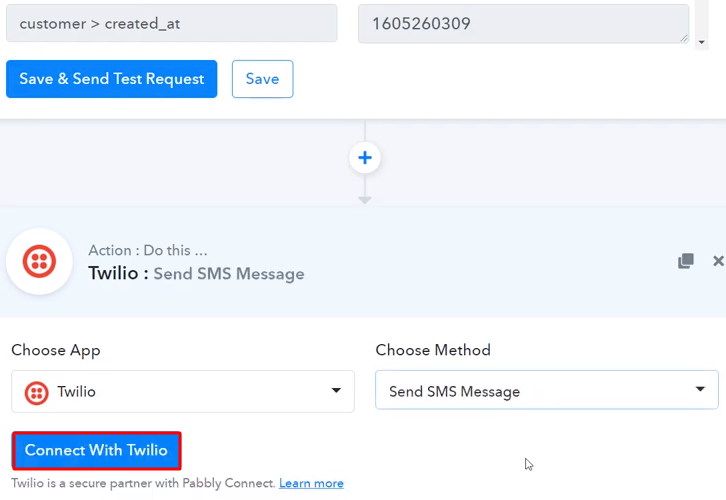The image size is (726, 500).
Task: Click the 'Choose Method' label
Action: (x=433, y=350)
